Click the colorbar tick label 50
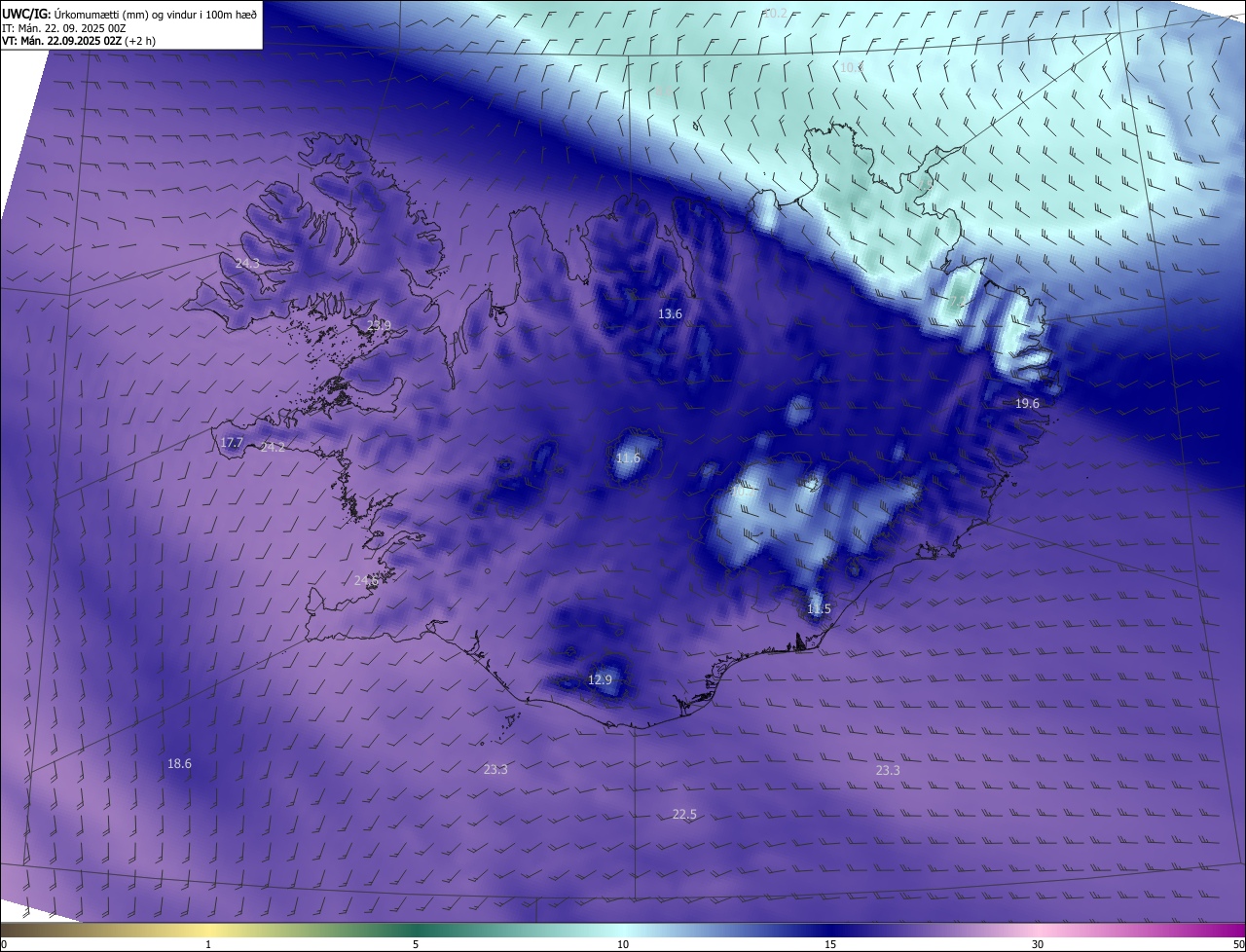 point(1238,944)
